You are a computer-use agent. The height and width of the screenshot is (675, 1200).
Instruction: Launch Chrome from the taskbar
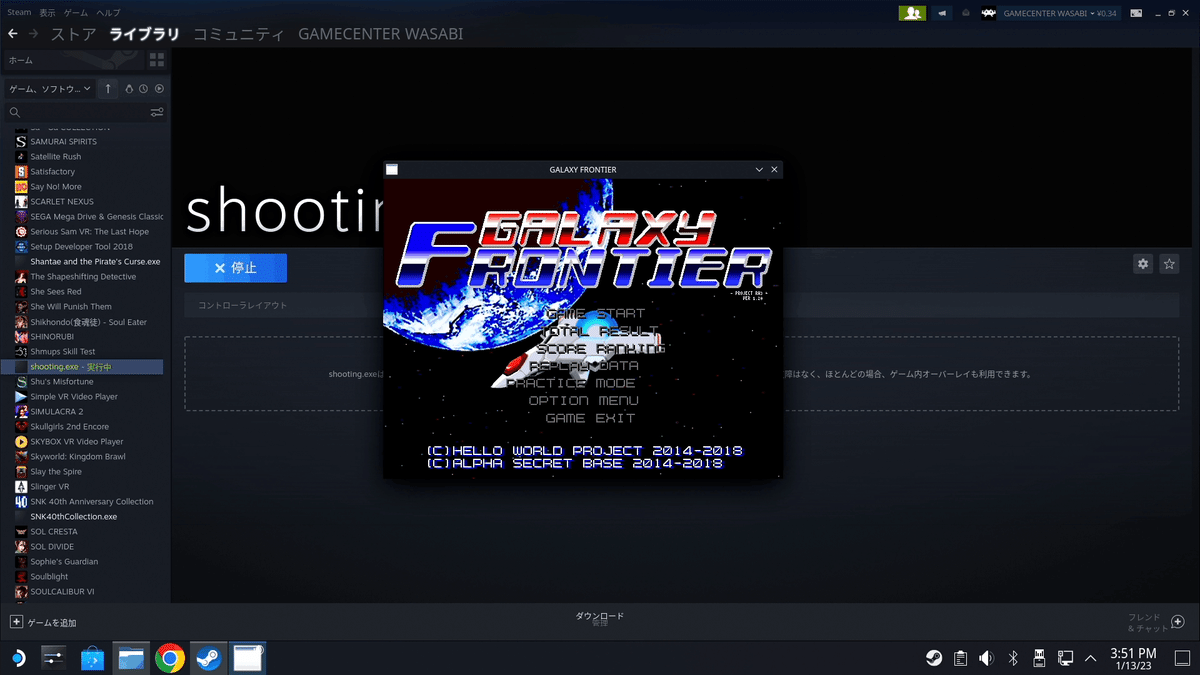click(x=170, y=657)
